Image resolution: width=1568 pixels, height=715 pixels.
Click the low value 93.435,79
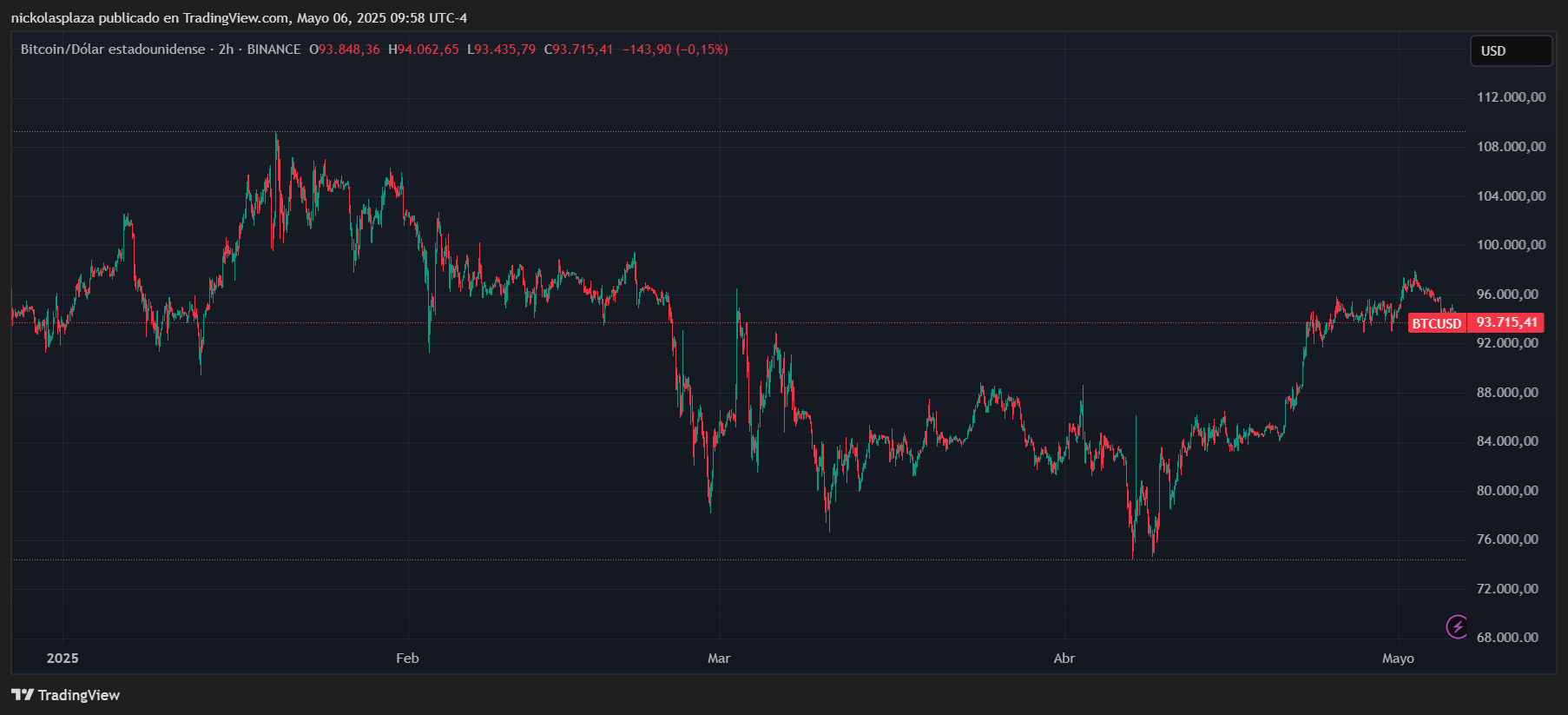point(505,50)
